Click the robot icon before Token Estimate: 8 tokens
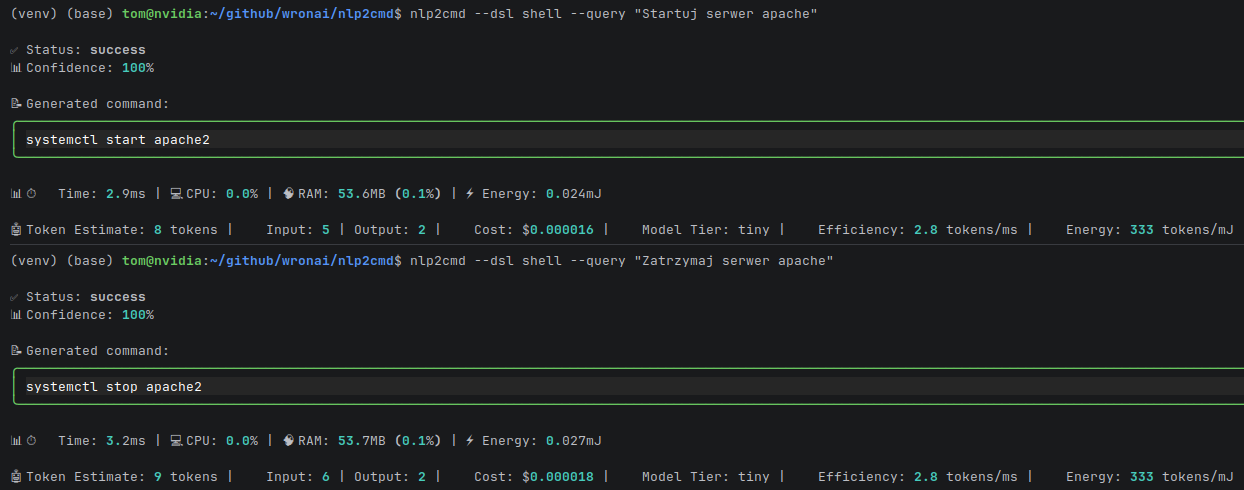This screenshot has height=490, width=1244. point(15,230)
